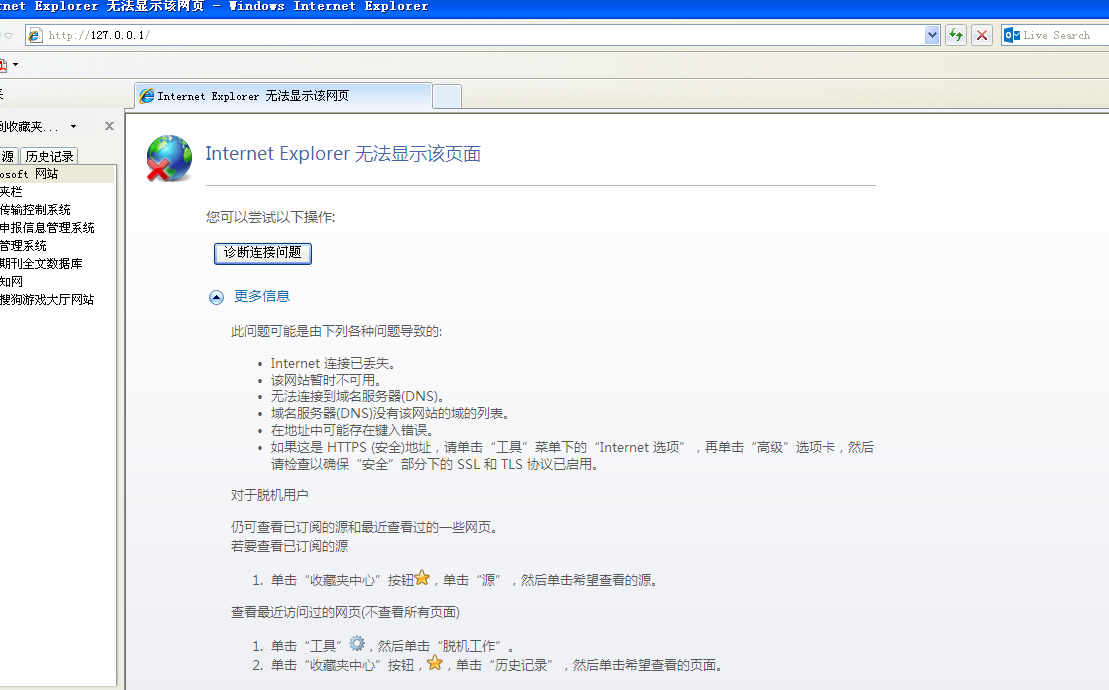Click the bullet 该网站暂时不可用
The height and width of the screenshot is (690, 1109).
point(325,380)
